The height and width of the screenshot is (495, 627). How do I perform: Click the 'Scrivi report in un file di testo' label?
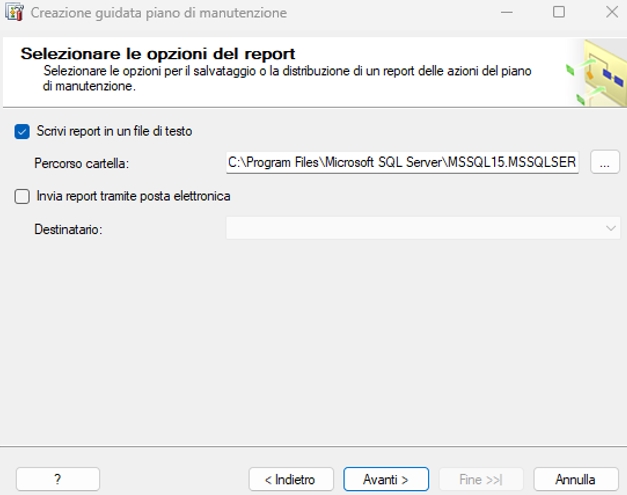point(114,131)
